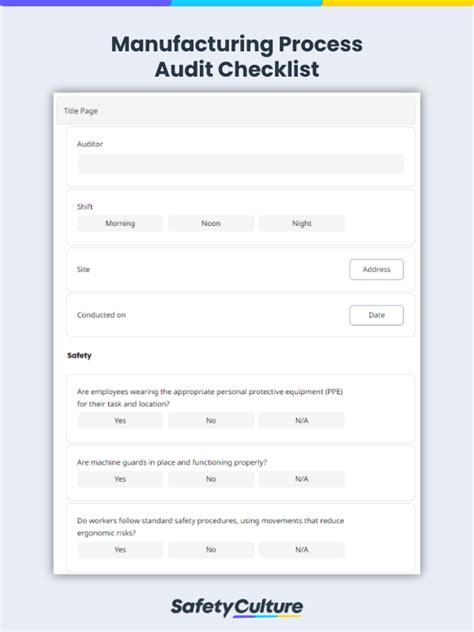Mark N/A for ergonomic risks question
This screenshot has height=632, width=474.
[x=301, y=550]
